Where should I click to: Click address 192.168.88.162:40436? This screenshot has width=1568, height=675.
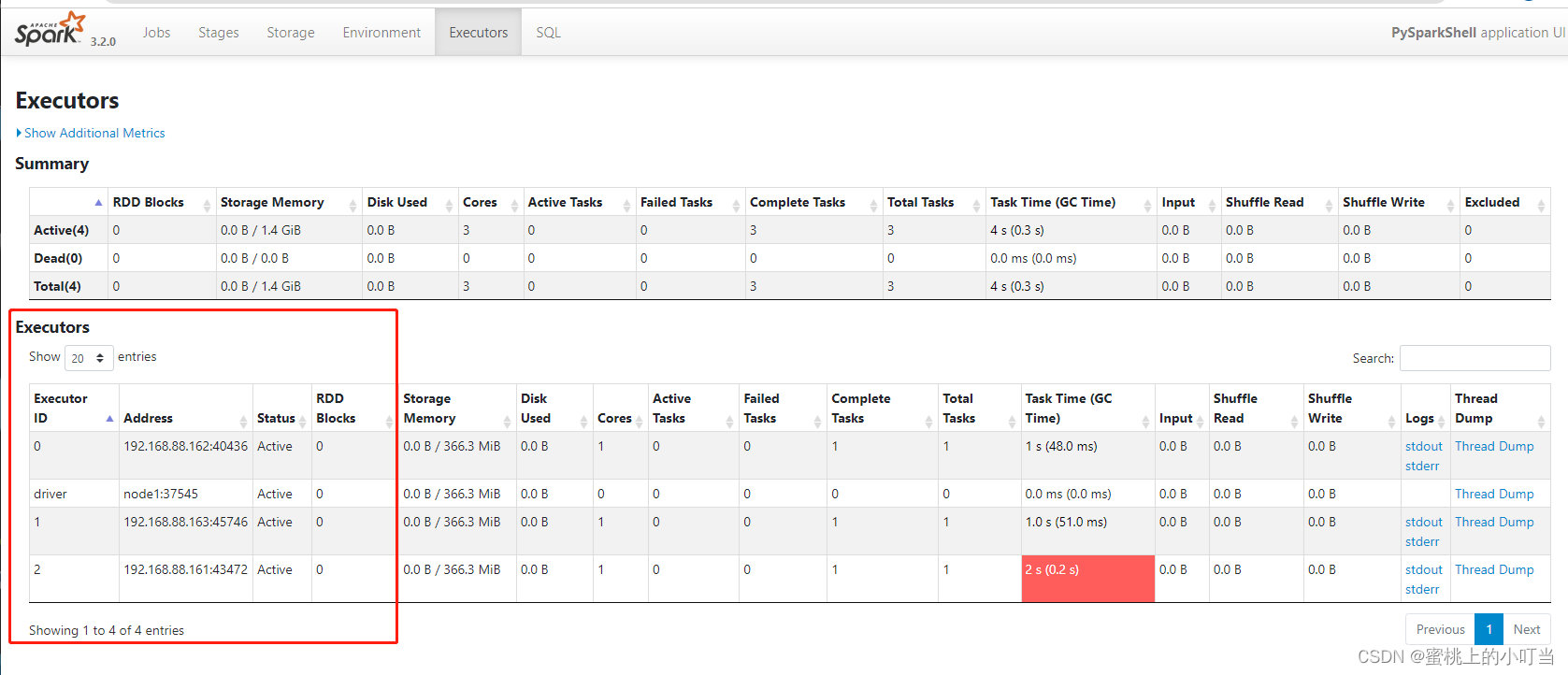coord(185,446)
